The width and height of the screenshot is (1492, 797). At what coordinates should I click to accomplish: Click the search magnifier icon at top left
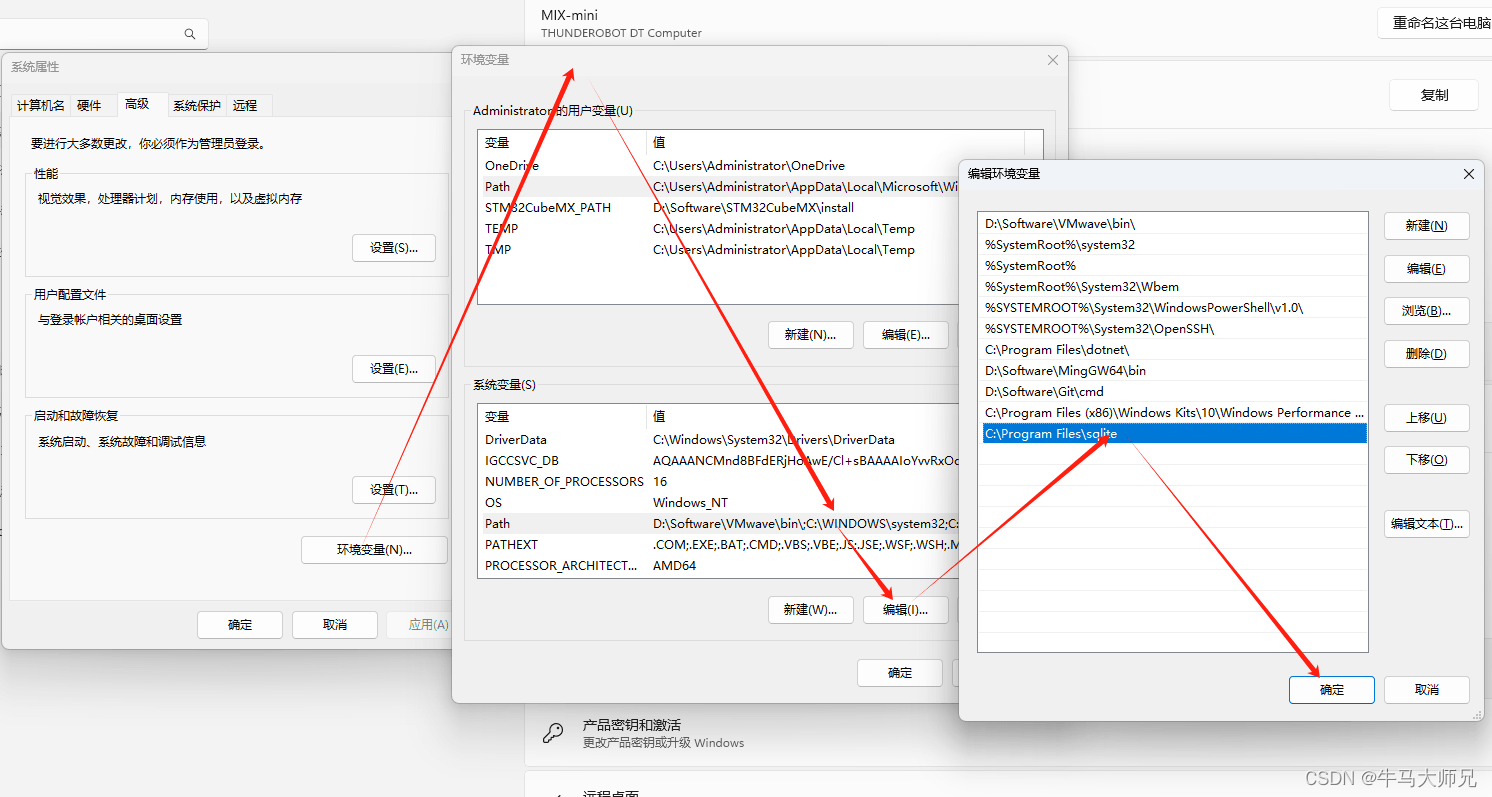(190, 34)
